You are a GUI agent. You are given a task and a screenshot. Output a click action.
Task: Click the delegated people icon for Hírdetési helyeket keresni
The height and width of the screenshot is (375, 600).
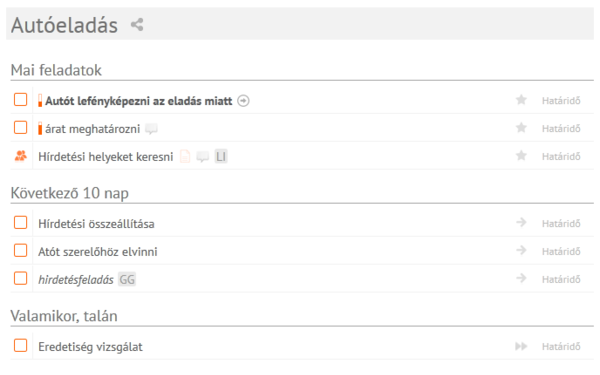coord(21,156)
